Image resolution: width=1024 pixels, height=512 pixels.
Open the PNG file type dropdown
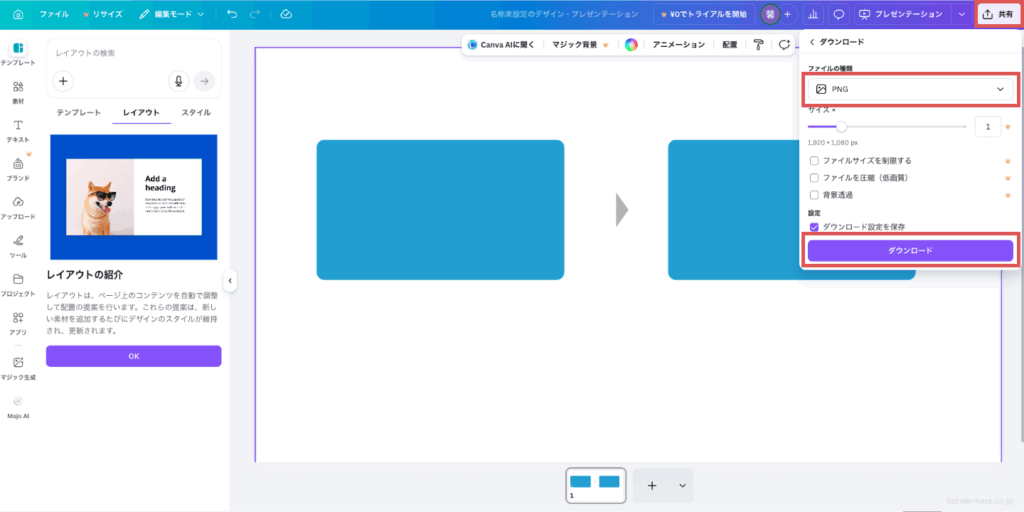pyautogui.click(x=911, y=89)
